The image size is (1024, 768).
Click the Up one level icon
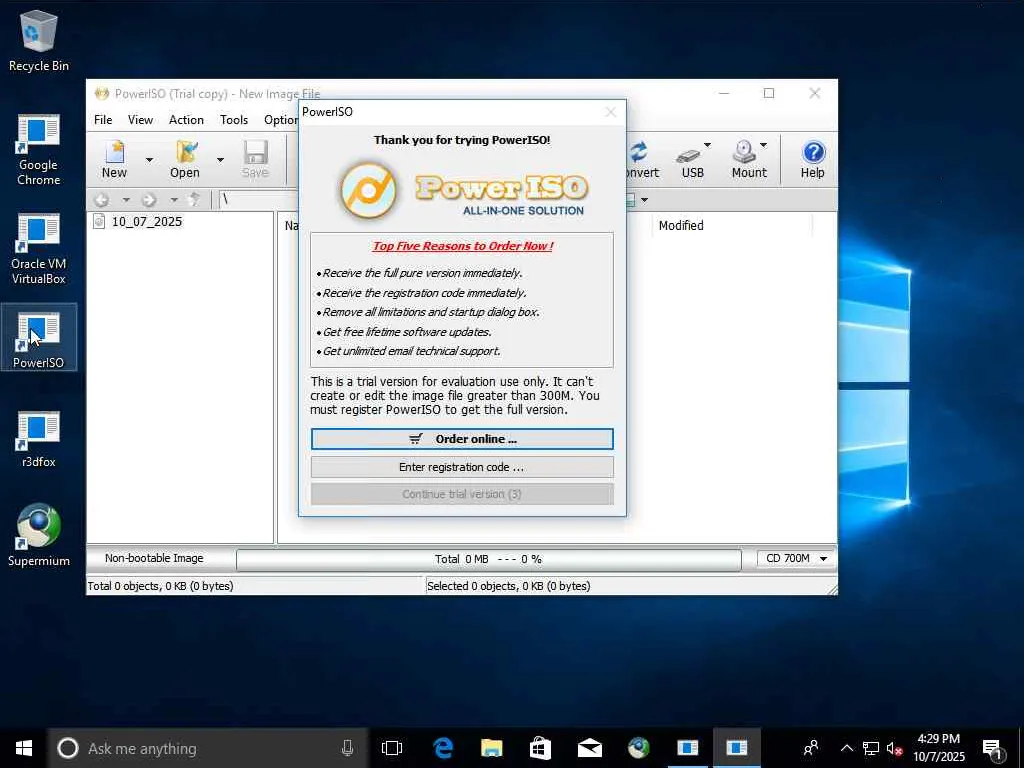coord(195,200)
